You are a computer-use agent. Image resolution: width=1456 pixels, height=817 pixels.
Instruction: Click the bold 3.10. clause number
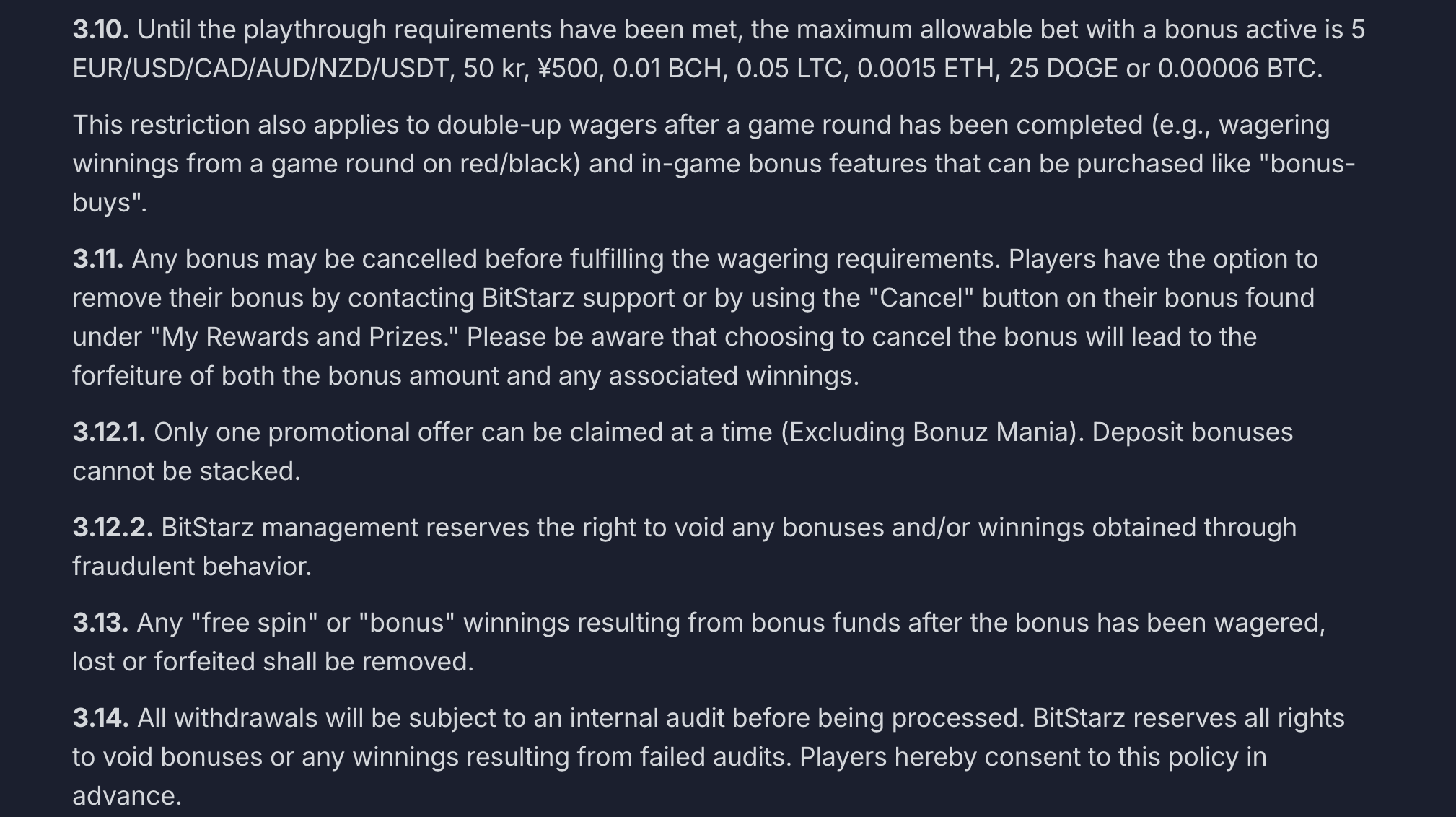pos(101,30)
